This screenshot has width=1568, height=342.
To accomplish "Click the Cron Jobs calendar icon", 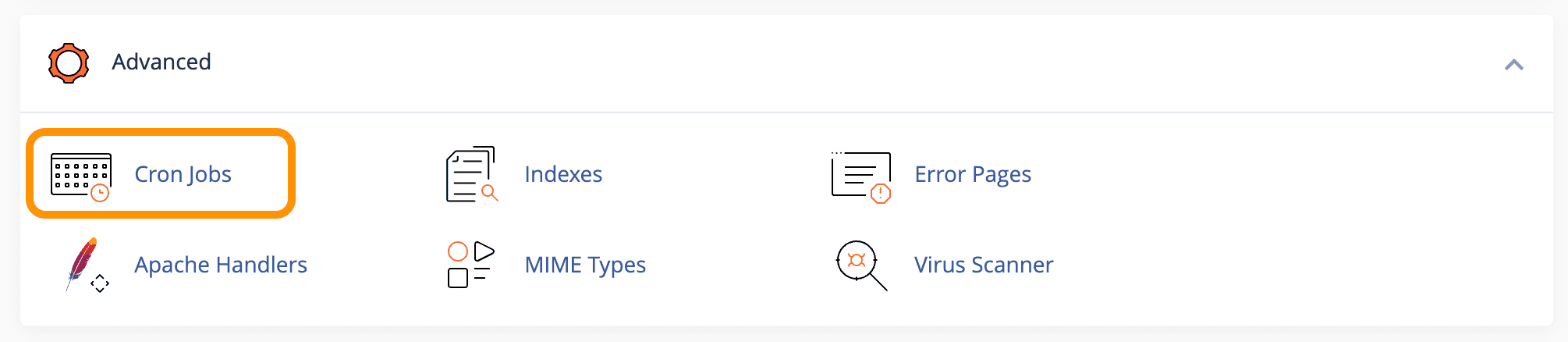I will (81, 176).
